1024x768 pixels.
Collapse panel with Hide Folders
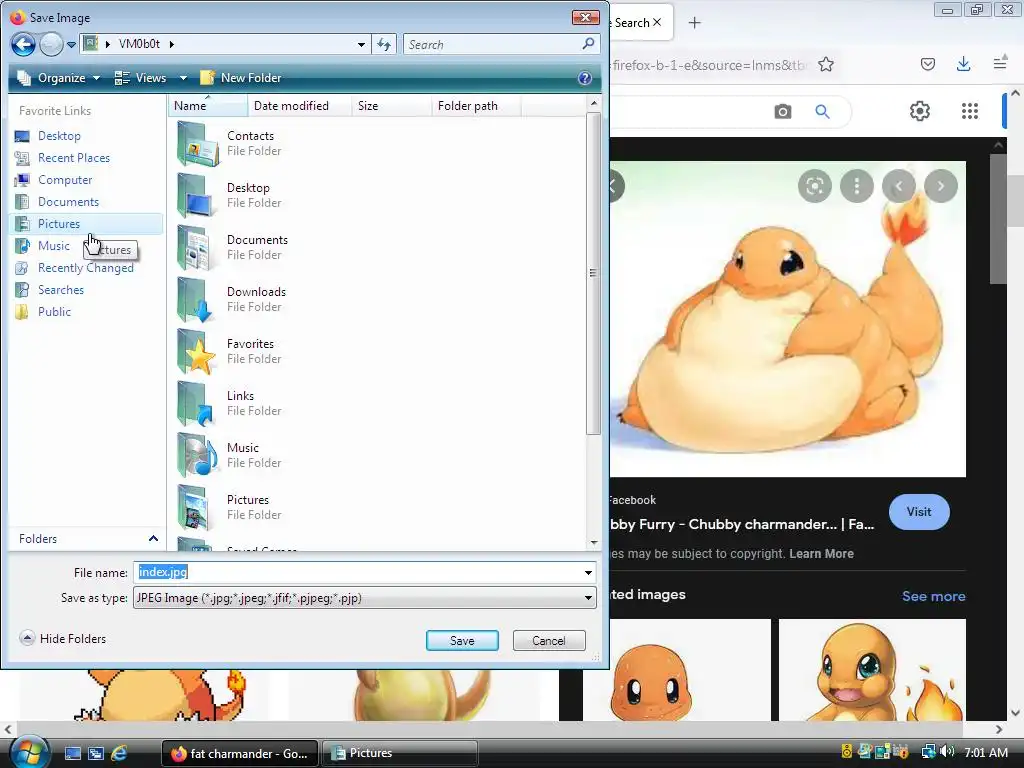tap(63, 639)
